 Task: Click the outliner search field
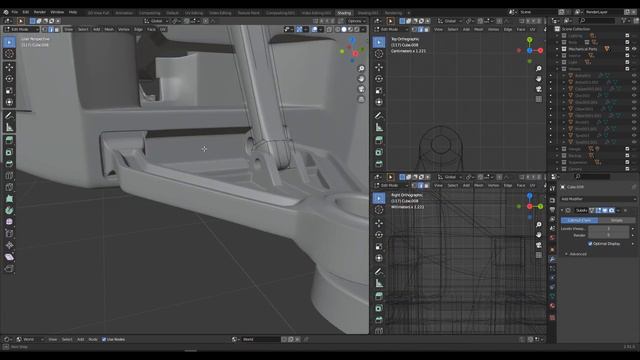(598, 20)
